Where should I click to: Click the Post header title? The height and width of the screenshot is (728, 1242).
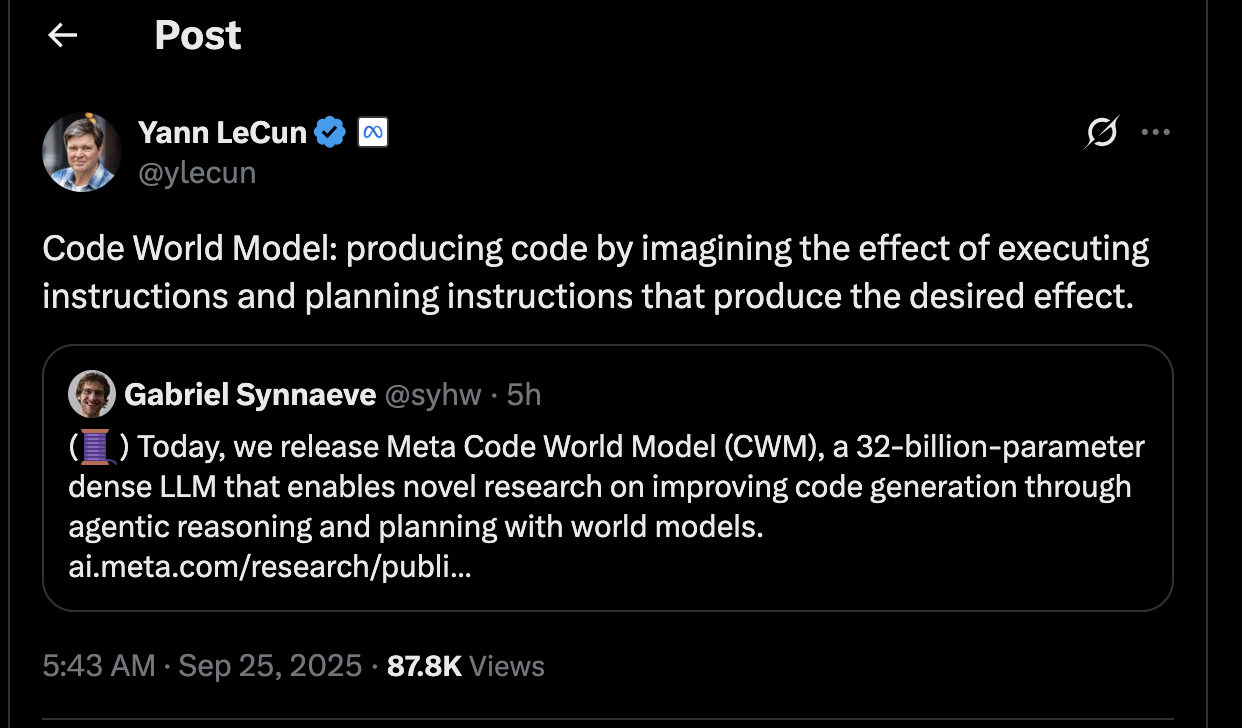pyautogui.click(x=198, y=36)
